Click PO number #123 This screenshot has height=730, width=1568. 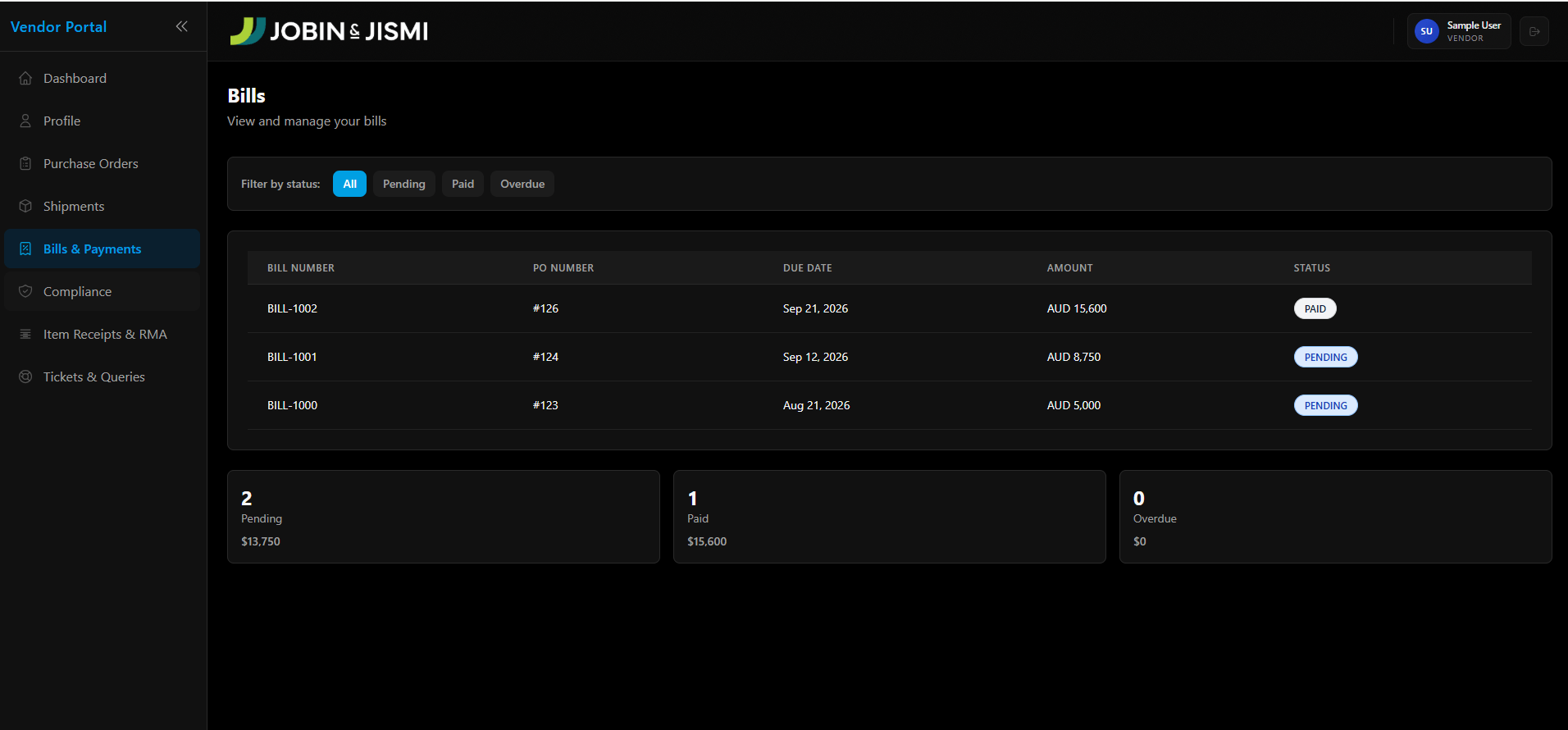[x=545, y=405]
